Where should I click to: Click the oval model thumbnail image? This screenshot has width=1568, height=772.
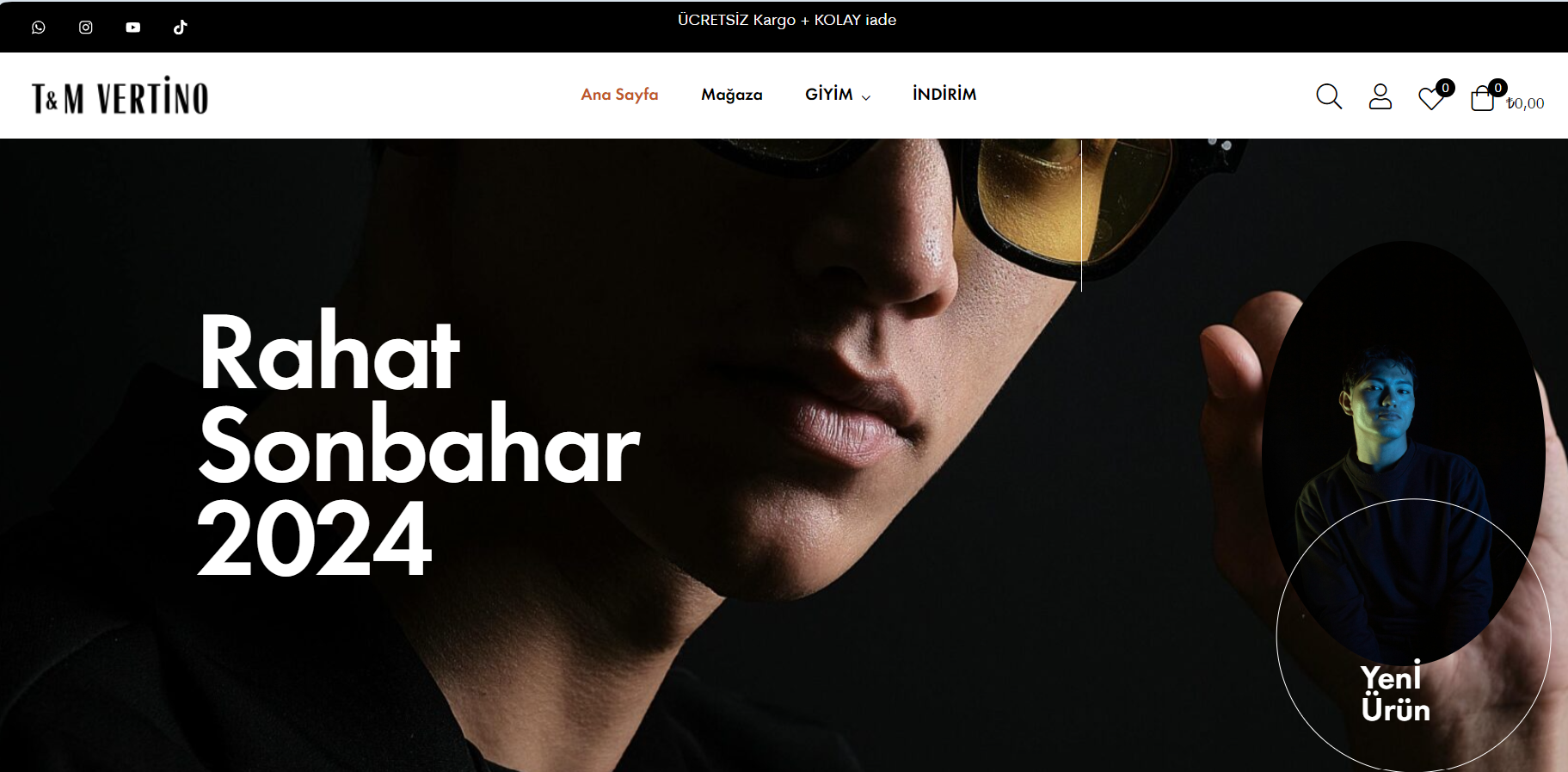tap(1404, 452)
